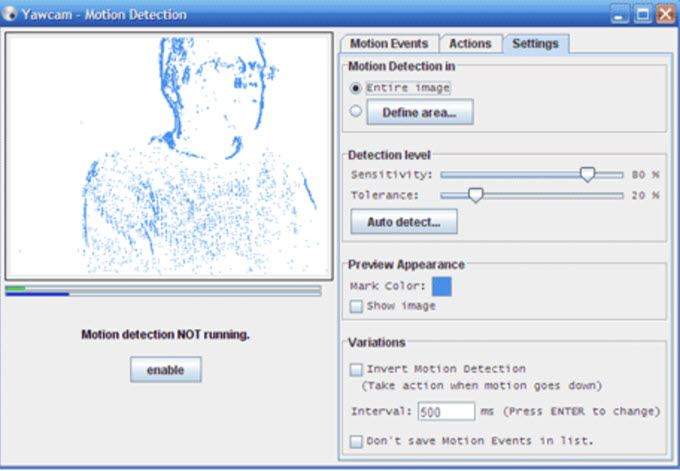Open the blue Mark Color swatch
The image size is (680, 471).
441,286
